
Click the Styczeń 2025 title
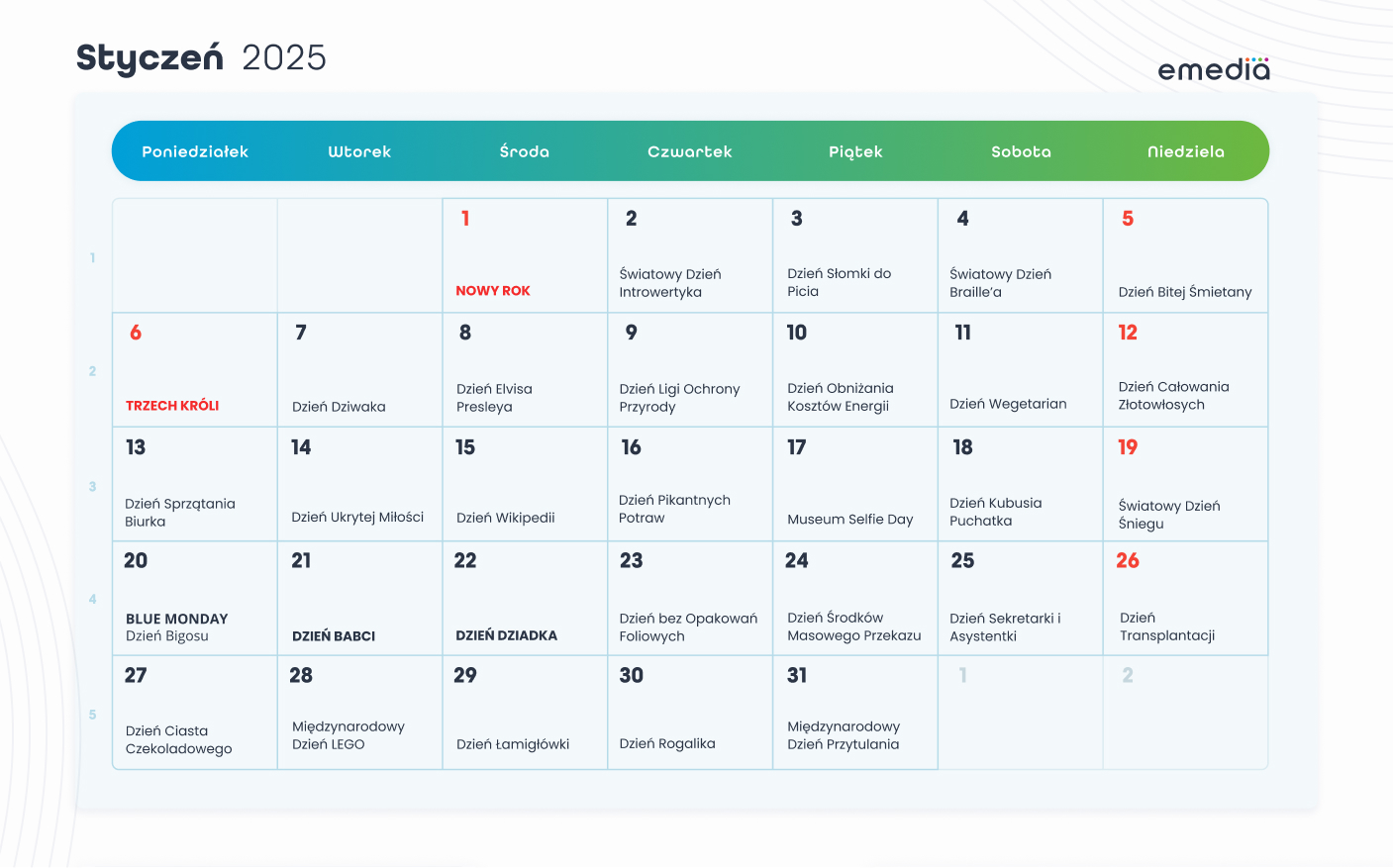tap(201, 58)
